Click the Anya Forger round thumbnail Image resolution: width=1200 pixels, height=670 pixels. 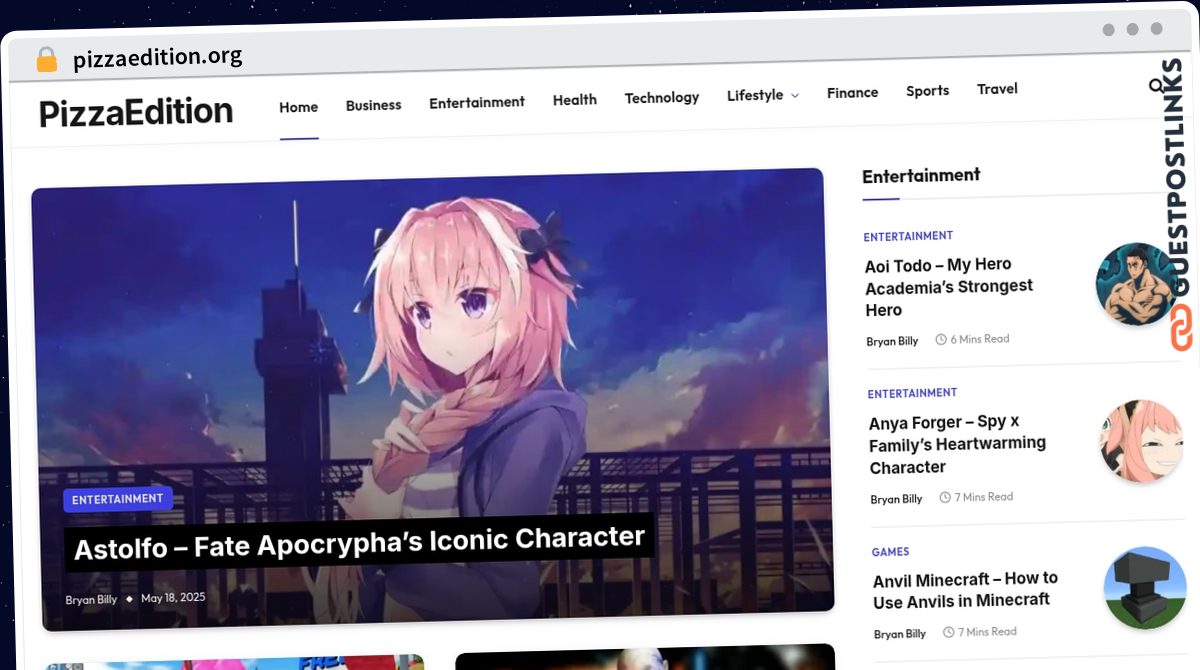(x=1141, y=441)
